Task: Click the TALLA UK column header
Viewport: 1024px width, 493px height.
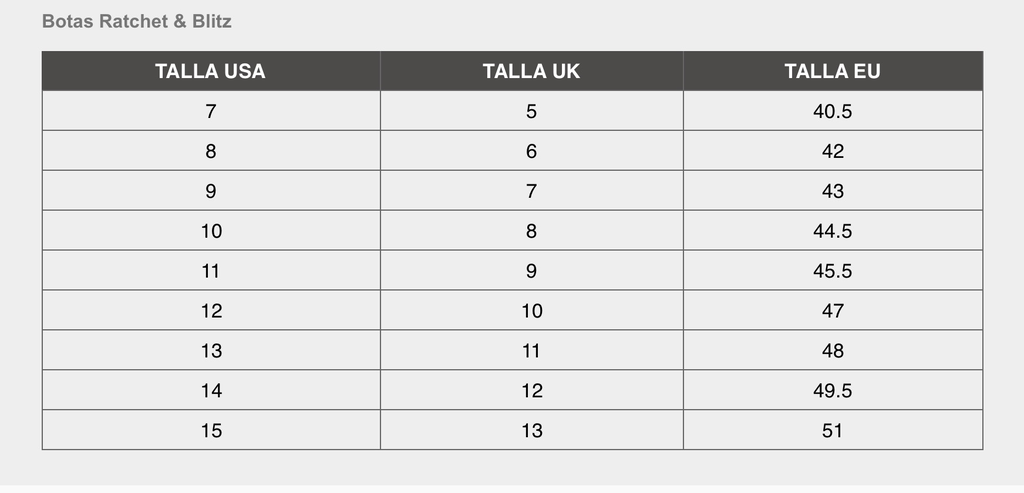Action: pyautogui.click(x=532, y=71)
